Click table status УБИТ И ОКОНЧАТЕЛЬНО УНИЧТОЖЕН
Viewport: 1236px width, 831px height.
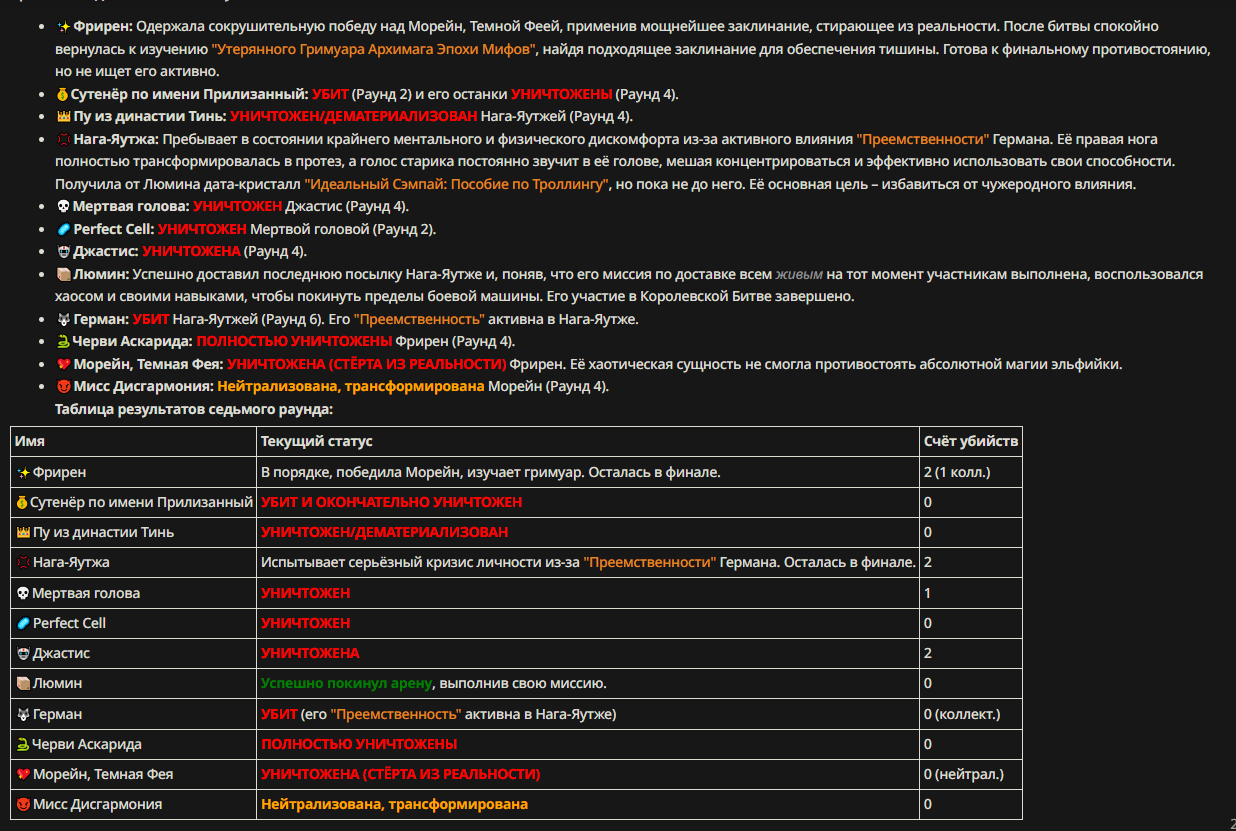click(x=391, y=502)
